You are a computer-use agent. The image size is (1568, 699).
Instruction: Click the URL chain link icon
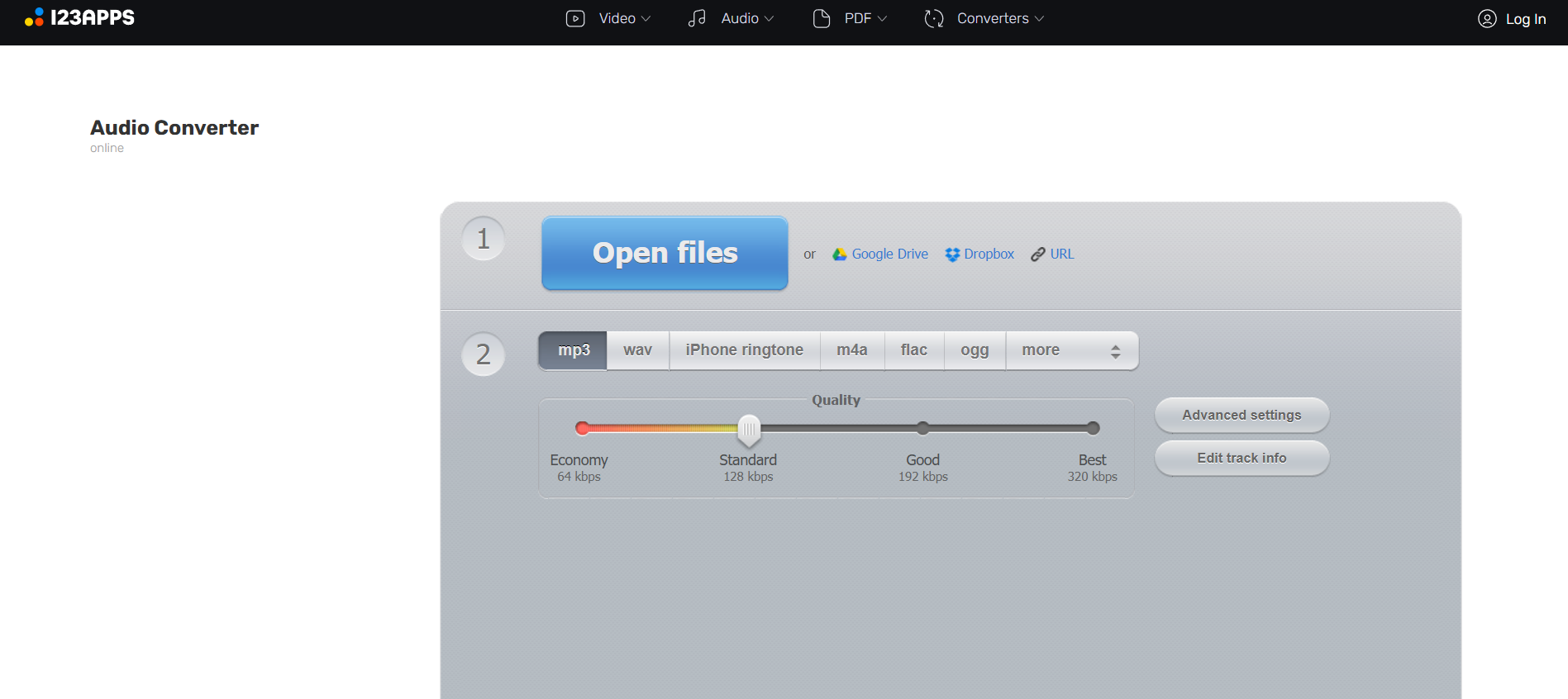coord(1037,254)
